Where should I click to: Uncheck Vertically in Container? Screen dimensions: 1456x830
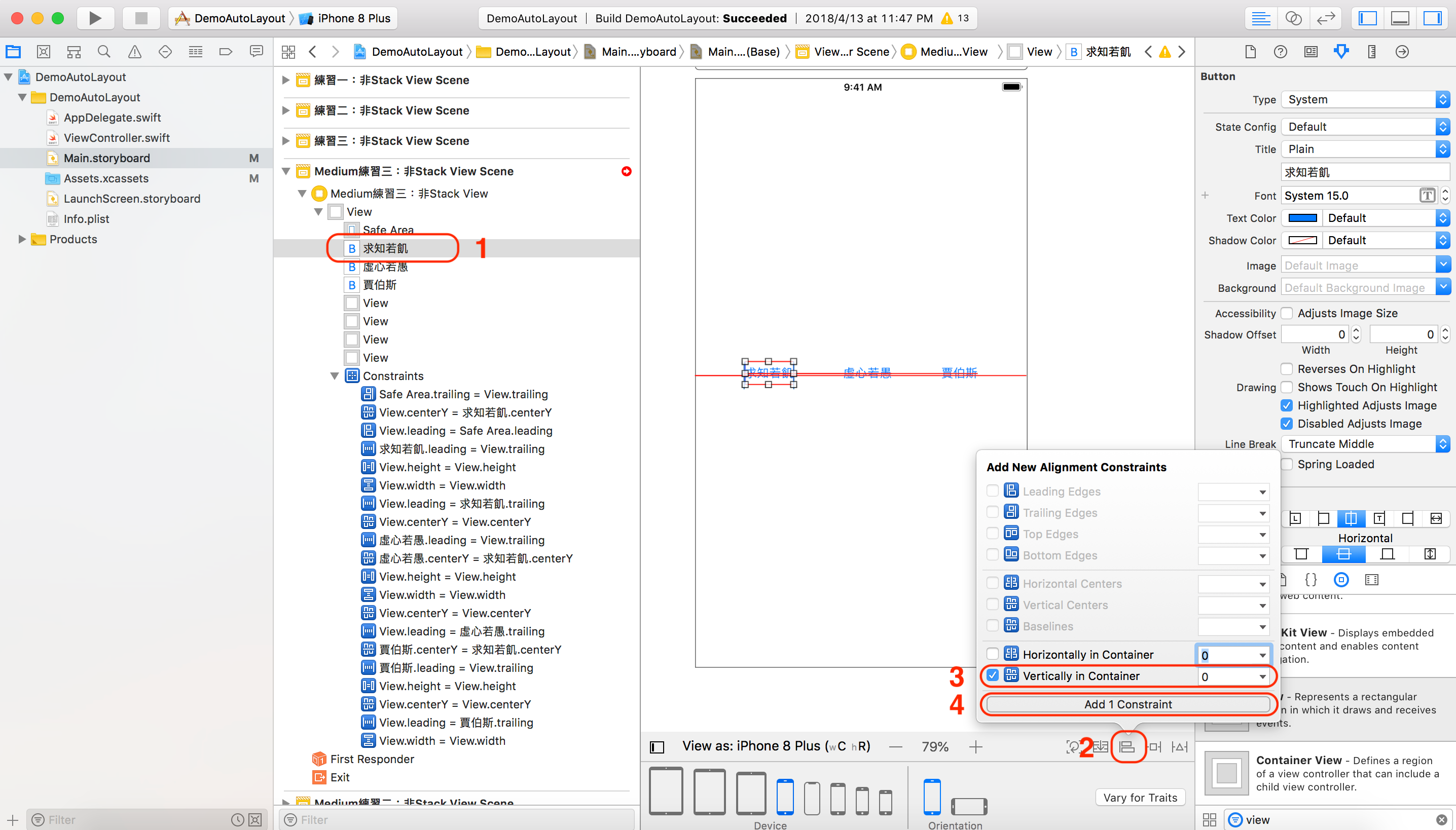[994, 675]
